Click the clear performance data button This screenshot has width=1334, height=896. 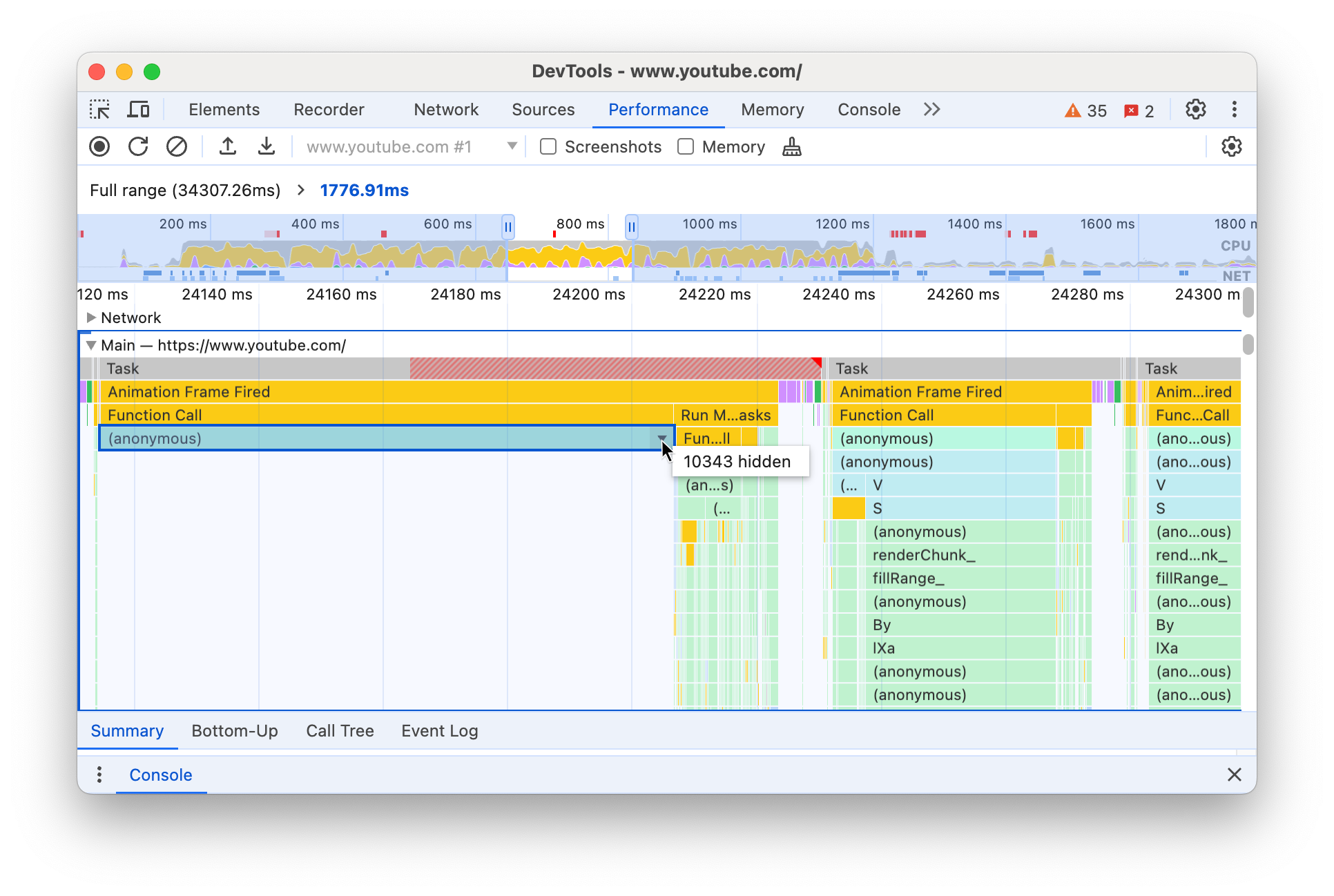(176, 147)
